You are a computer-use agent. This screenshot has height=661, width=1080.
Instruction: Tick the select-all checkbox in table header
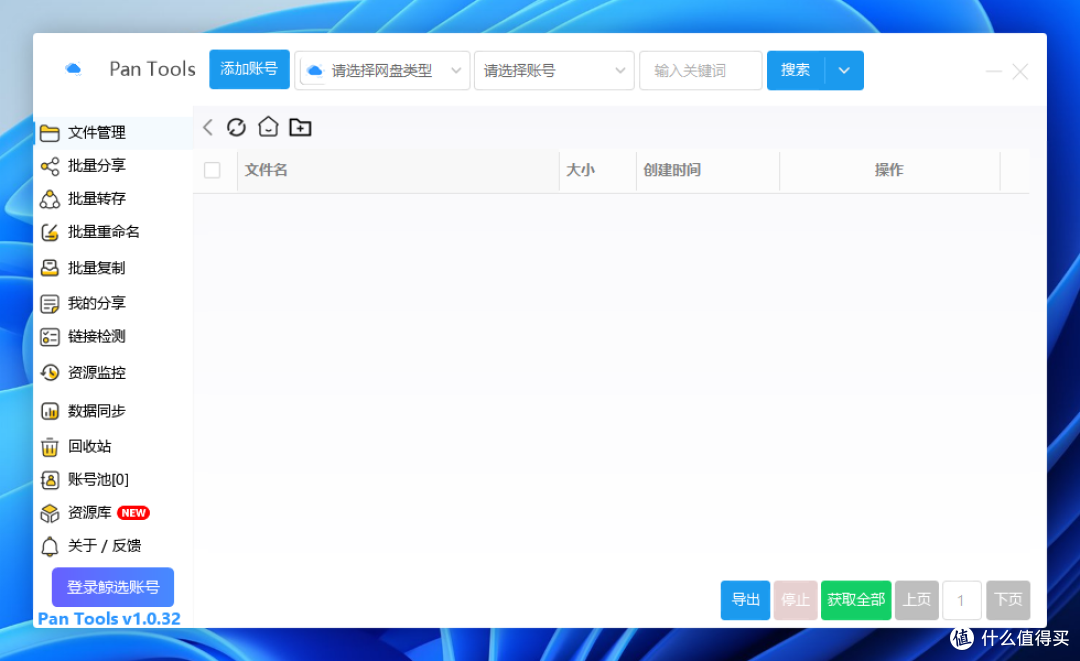212,170
